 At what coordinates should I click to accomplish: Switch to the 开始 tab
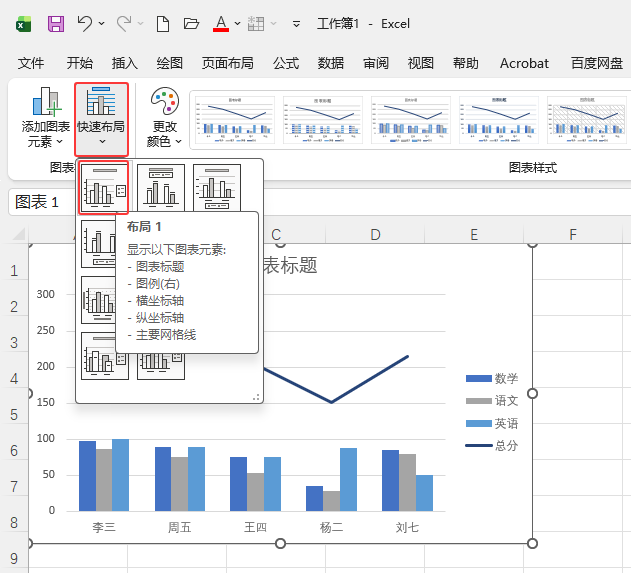[79, 63]
